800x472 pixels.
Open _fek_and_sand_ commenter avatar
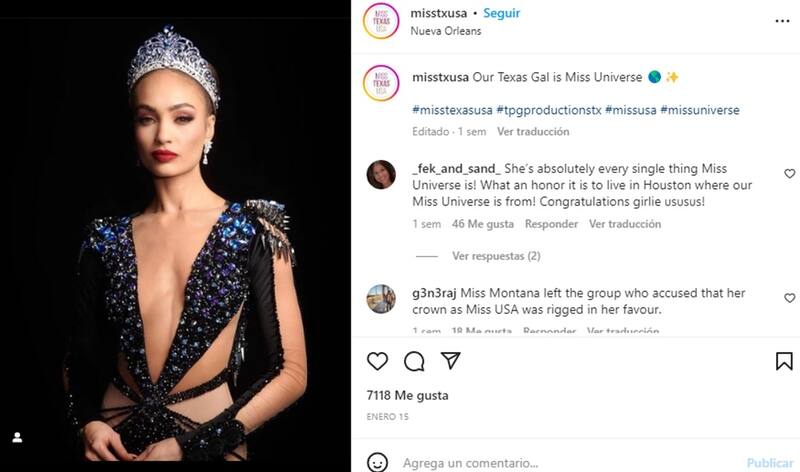[x=381, y=174]
